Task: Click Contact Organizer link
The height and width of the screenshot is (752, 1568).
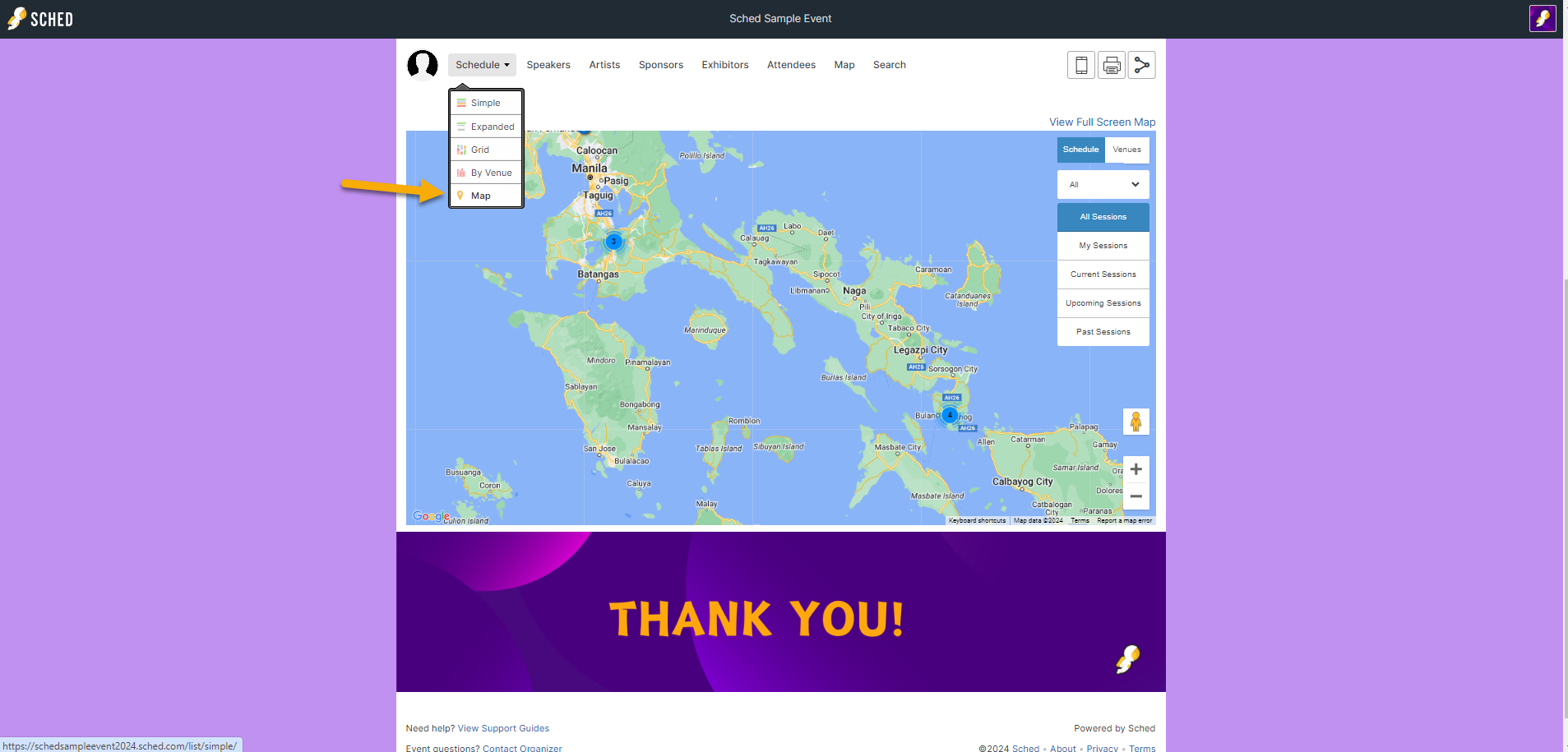Action: click(x=522, y=748)
